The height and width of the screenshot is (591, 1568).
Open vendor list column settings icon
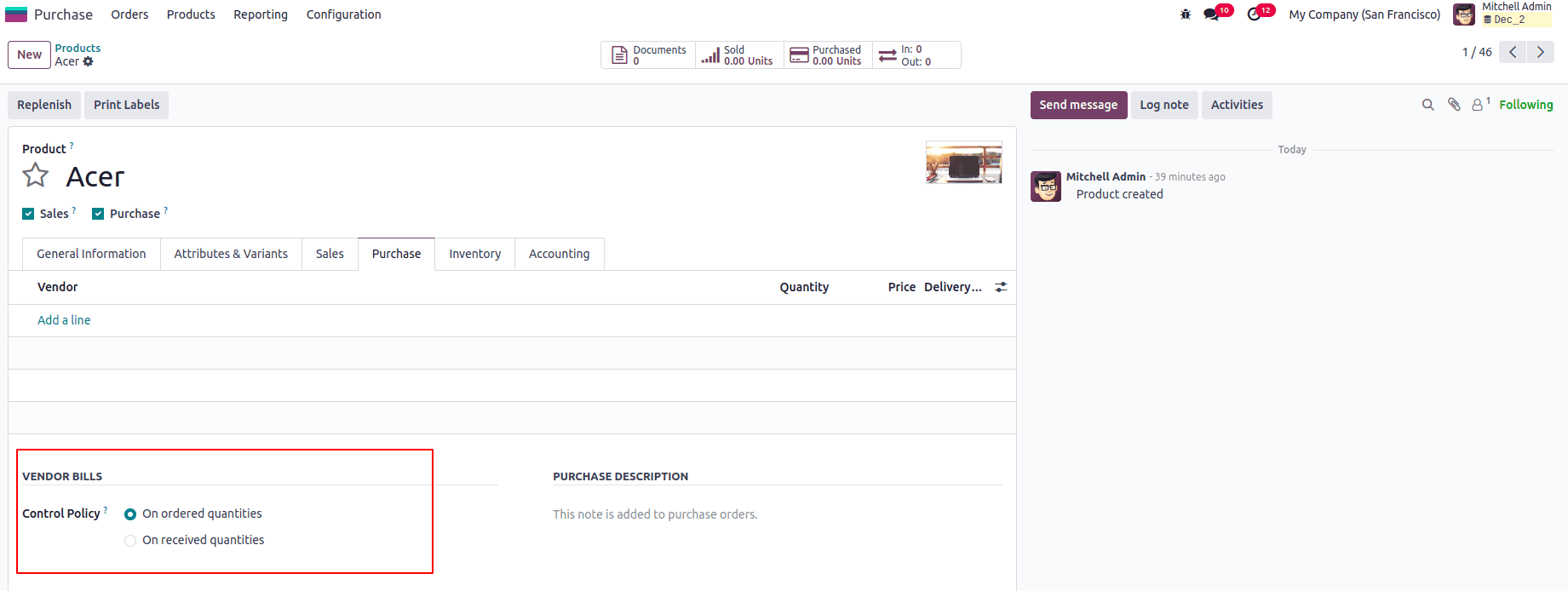1001,287
